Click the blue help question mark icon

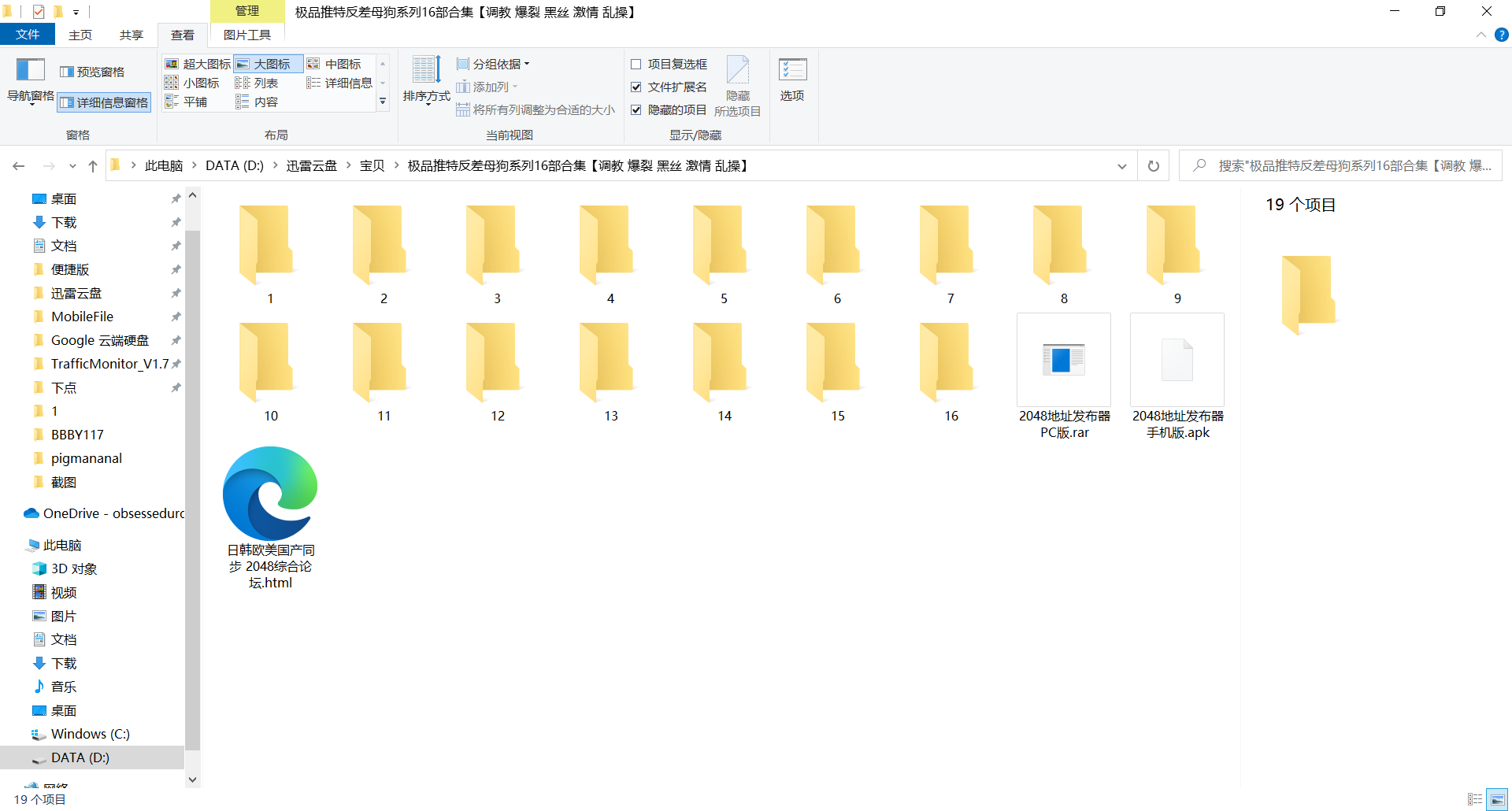pyautogui.click(x=1502, y=35)
